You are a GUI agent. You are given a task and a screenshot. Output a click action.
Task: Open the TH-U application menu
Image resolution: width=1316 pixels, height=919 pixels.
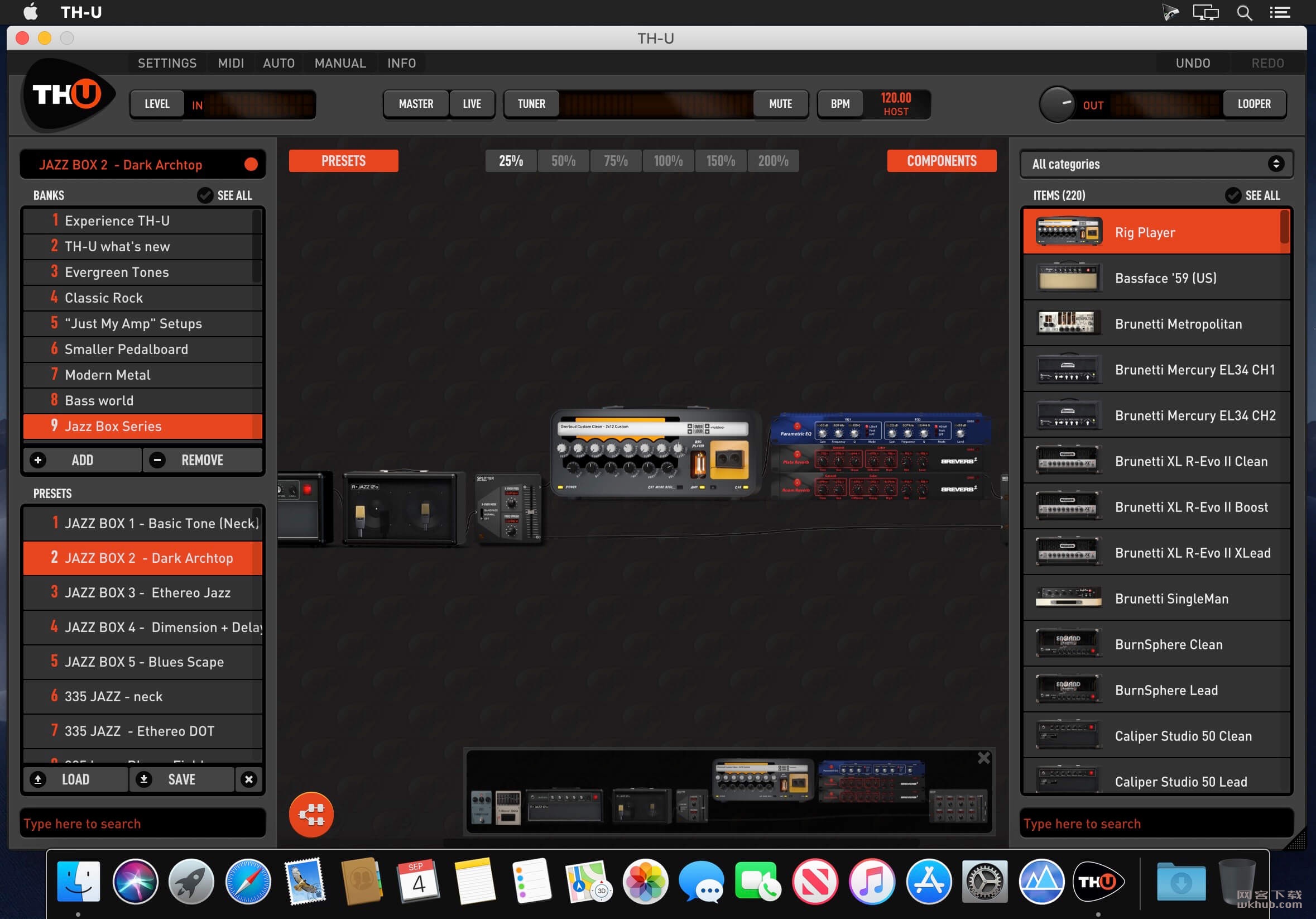[x=81, y=12]
